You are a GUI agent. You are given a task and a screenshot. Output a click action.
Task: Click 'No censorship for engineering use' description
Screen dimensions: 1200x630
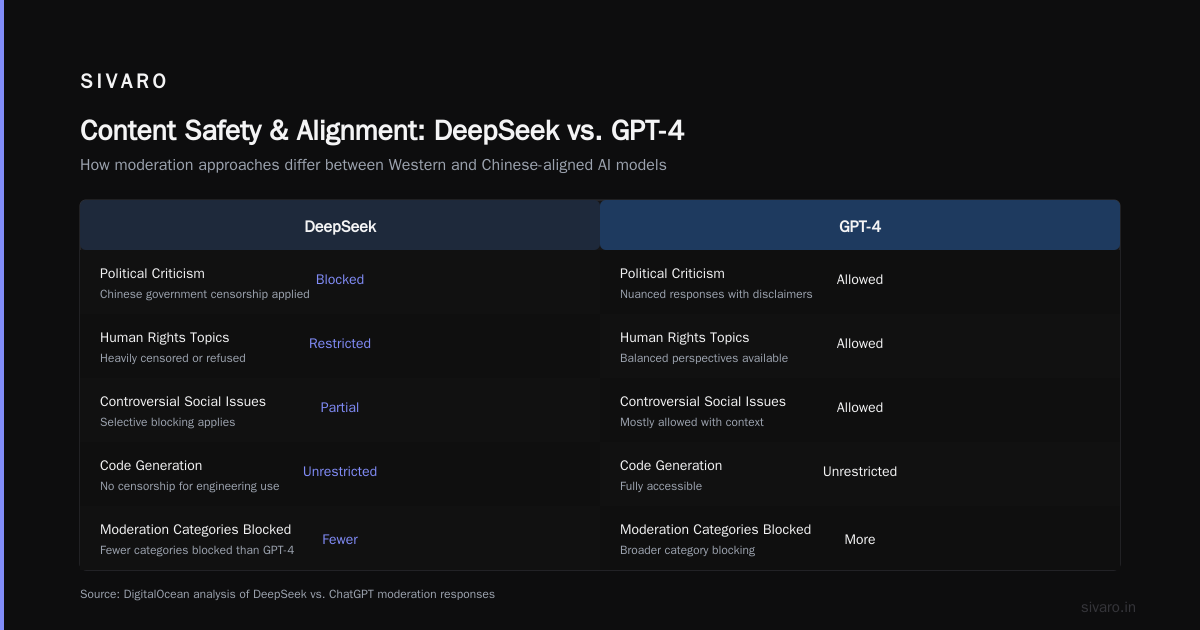point(190,486)
